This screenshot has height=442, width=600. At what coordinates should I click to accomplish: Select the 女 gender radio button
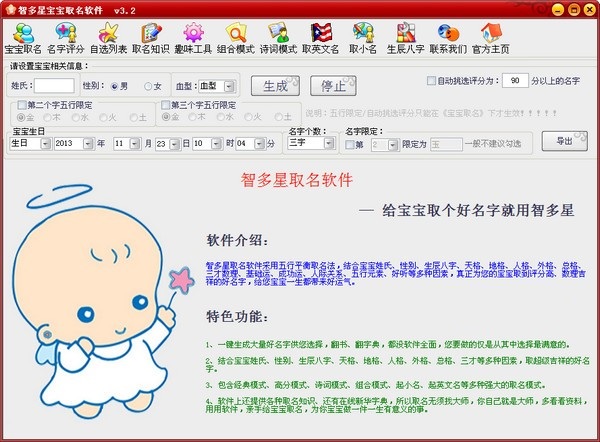point(149,86)
